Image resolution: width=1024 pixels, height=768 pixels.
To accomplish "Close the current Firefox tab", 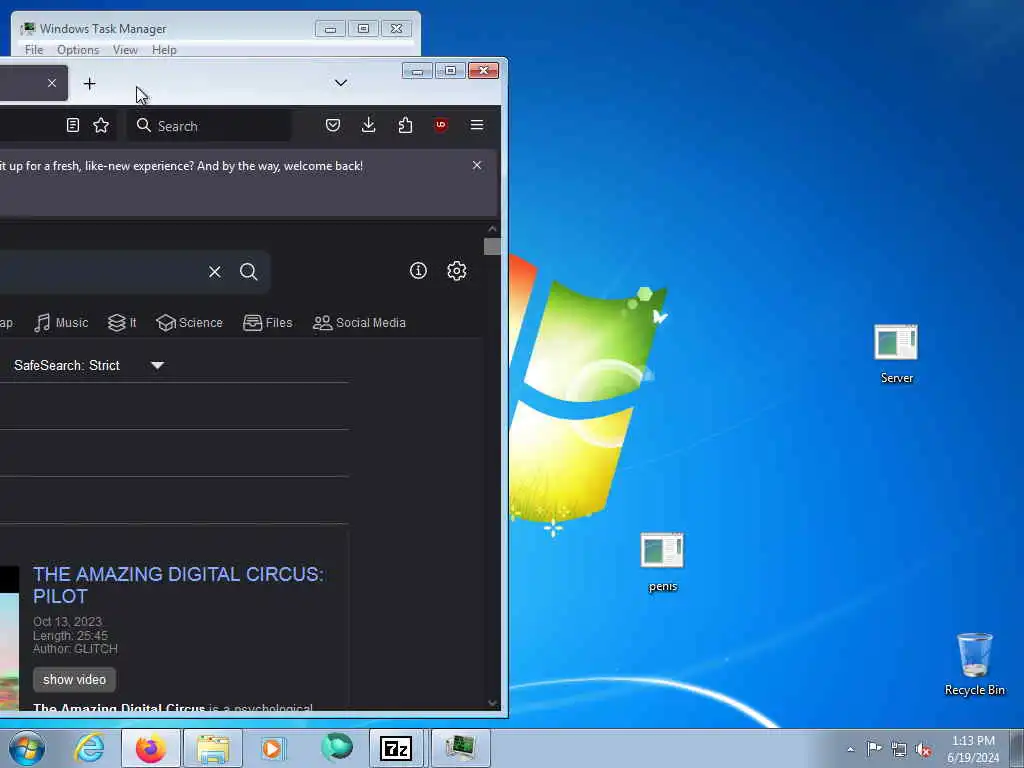I will click(52, 83).
